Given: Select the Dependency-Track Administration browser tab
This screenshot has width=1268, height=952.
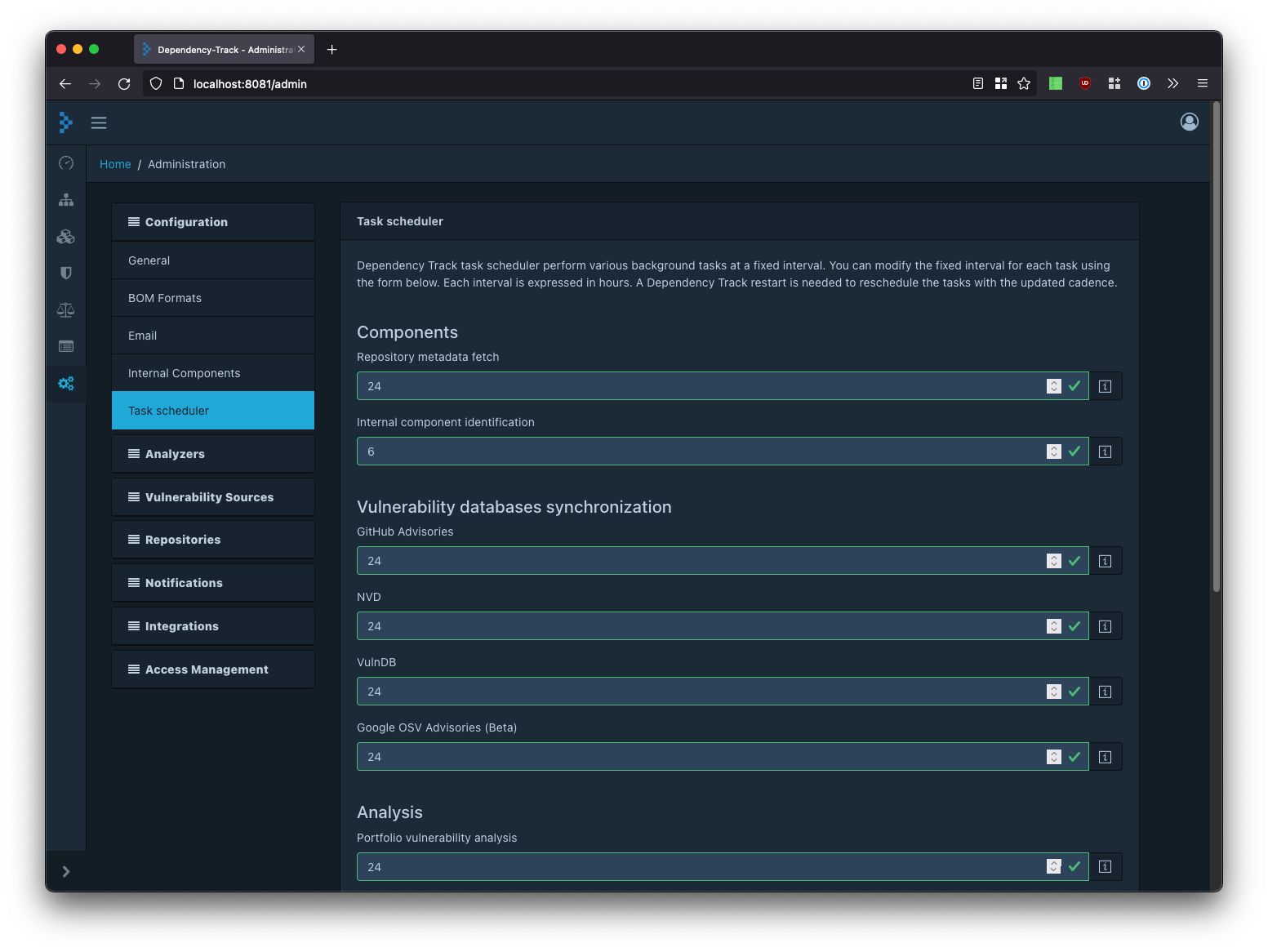Looking at the screenshot, I should 224,50.
